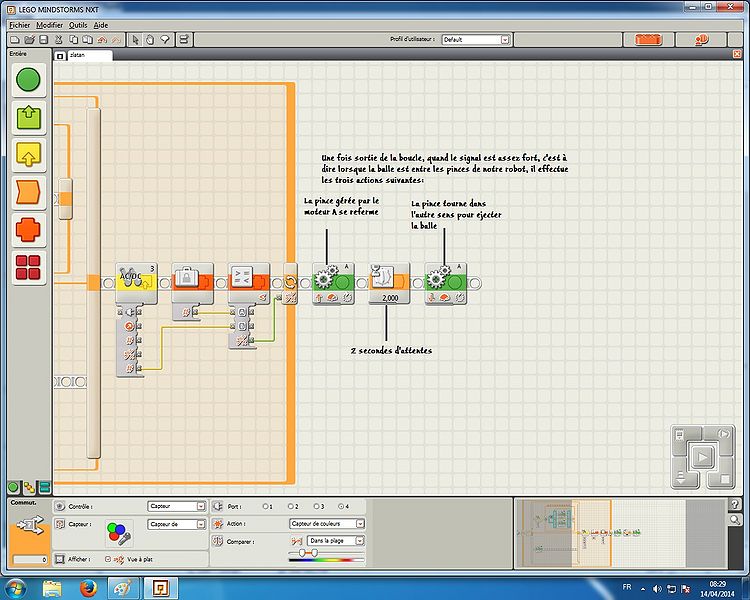Select port 1 radio button
Viewport: 750px width, 600px height.
[267, 506]
